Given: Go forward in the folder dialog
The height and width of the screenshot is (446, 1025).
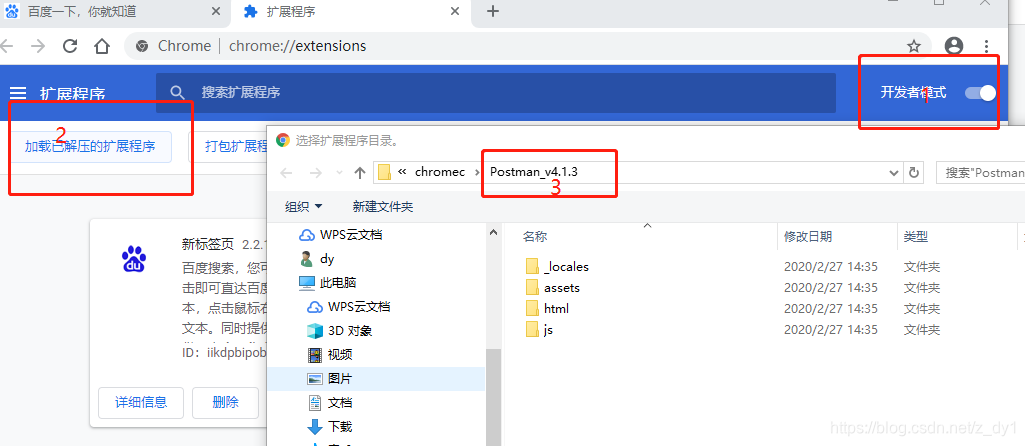Looking at the screenshot, I should [316, 173].
